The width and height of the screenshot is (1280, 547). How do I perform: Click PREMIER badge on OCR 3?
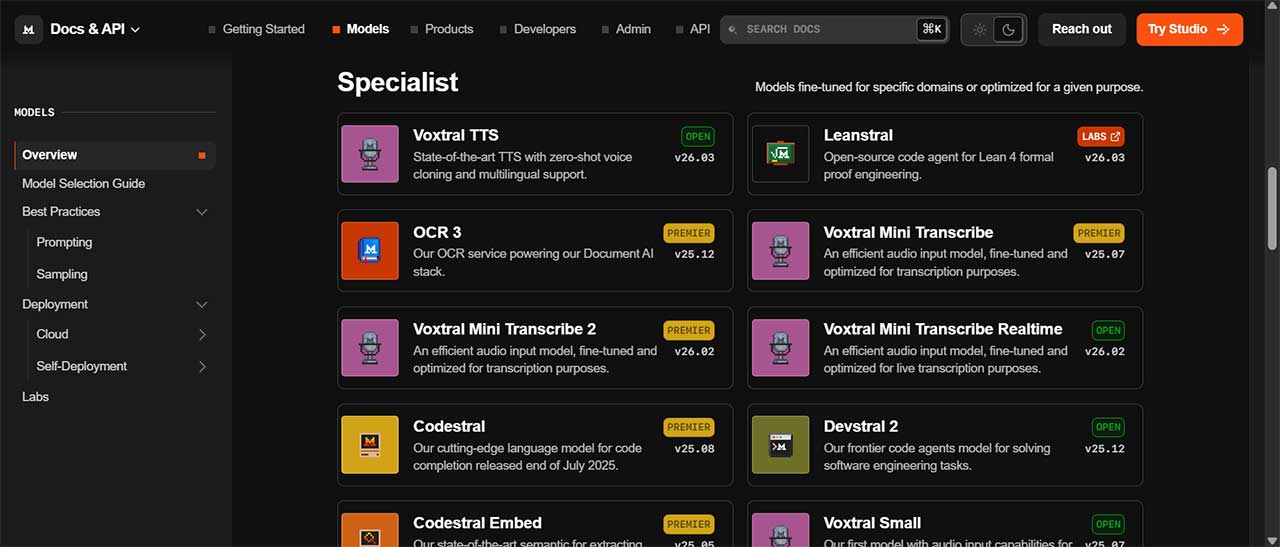[x=688, y=233]
